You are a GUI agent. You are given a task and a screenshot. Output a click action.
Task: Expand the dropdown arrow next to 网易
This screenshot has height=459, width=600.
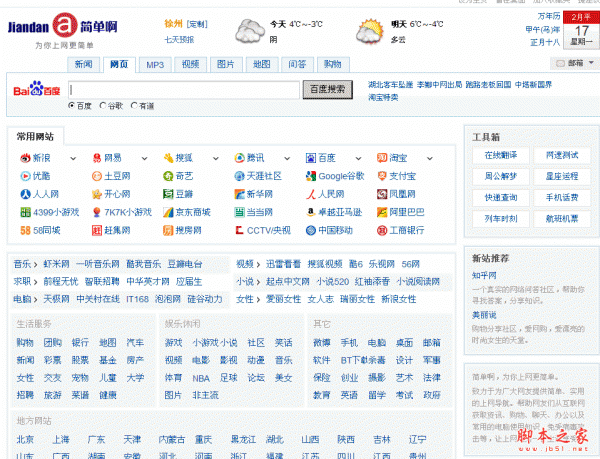(144, 158)
